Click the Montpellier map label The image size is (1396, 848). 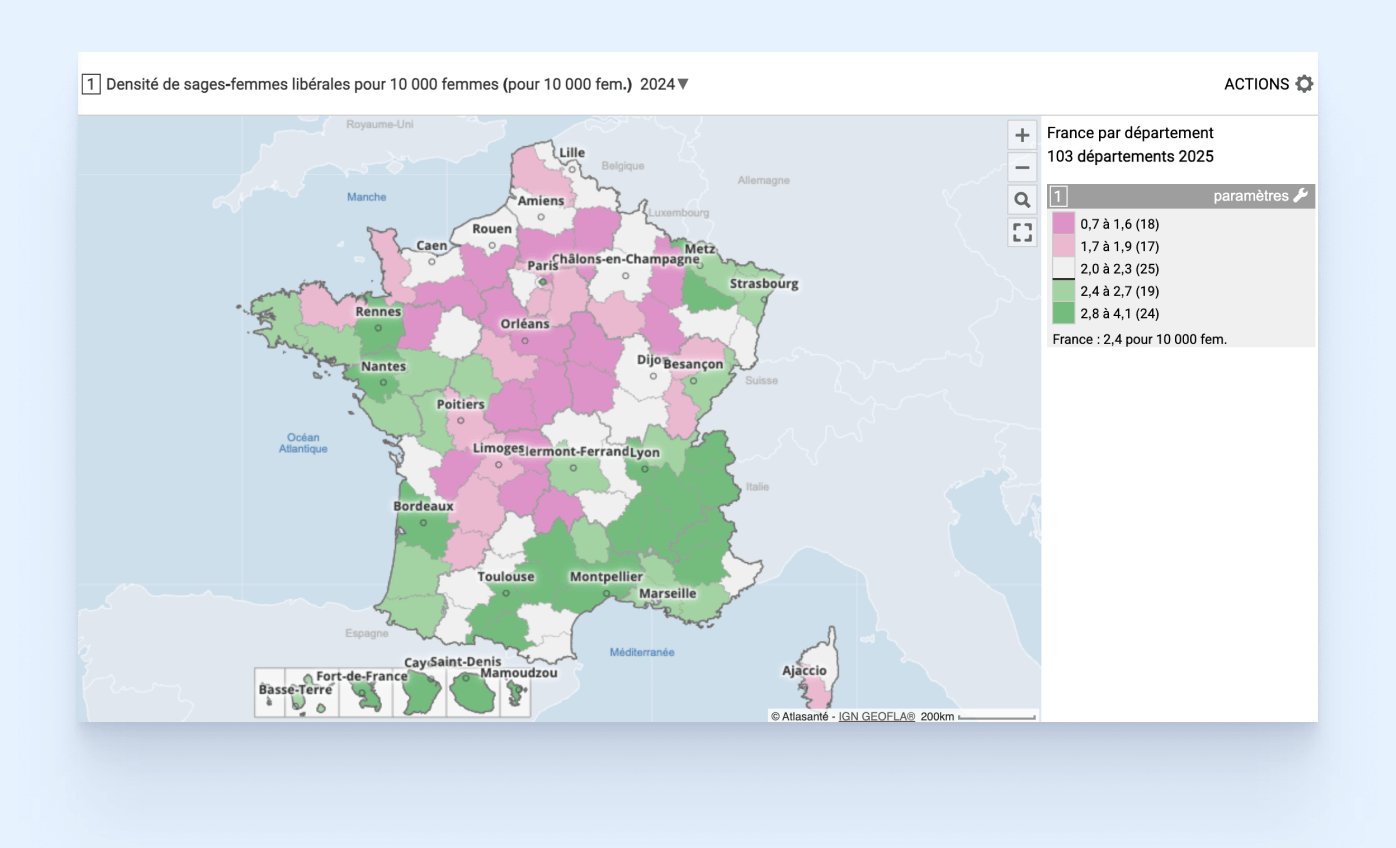pos(606,577)
